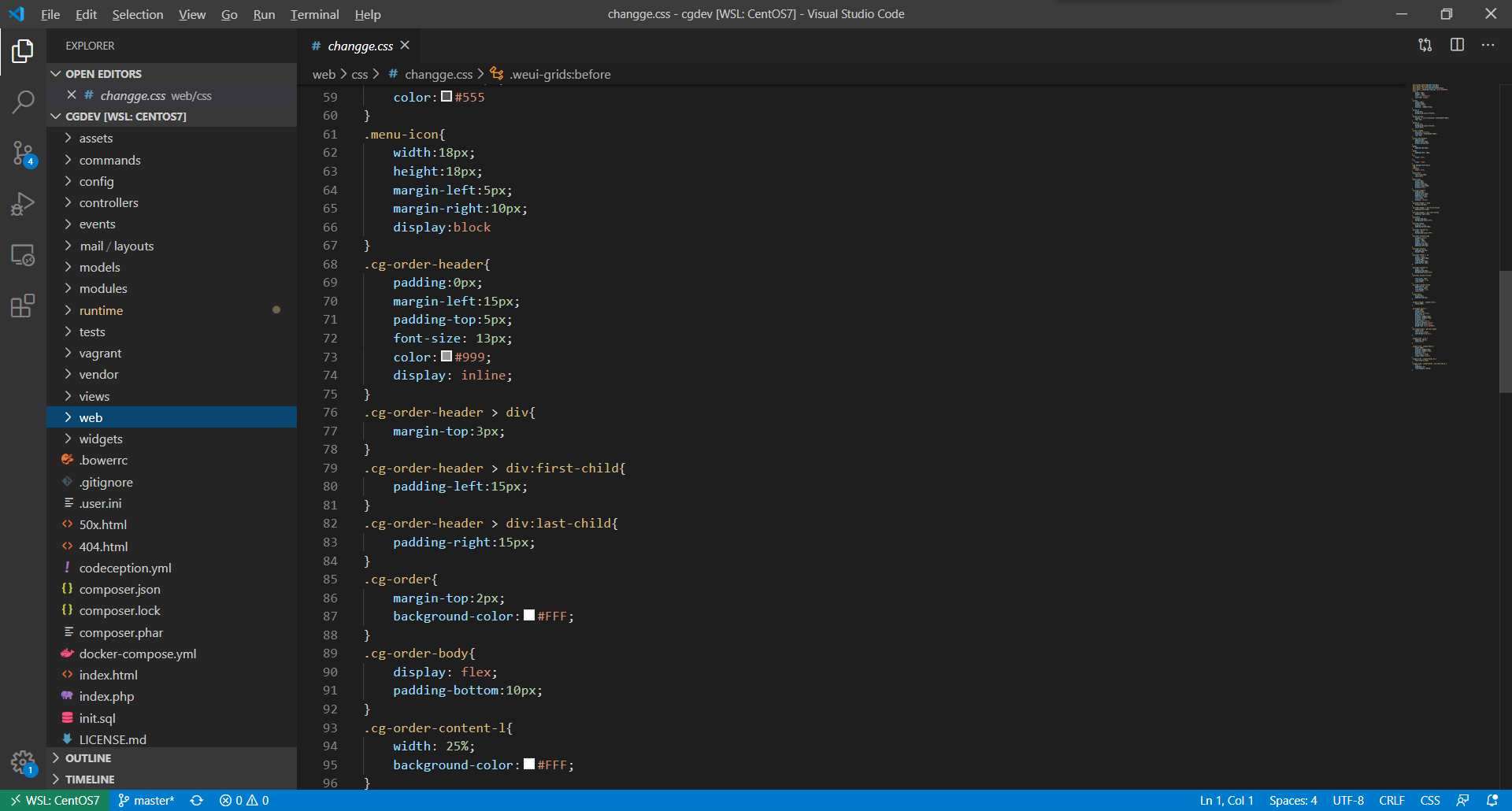Open the composer.json file
The width and height of the screenshot is (1512, 811).
[120, 589]
